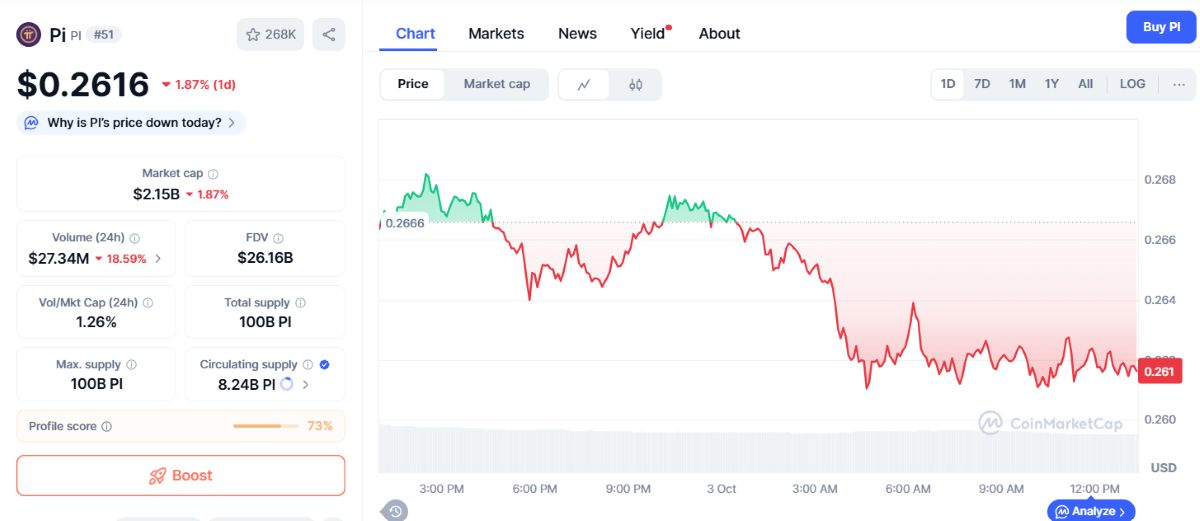Expand Circulating supply details chevron
The image size is (1200, 521).
[x=305, y=384]
